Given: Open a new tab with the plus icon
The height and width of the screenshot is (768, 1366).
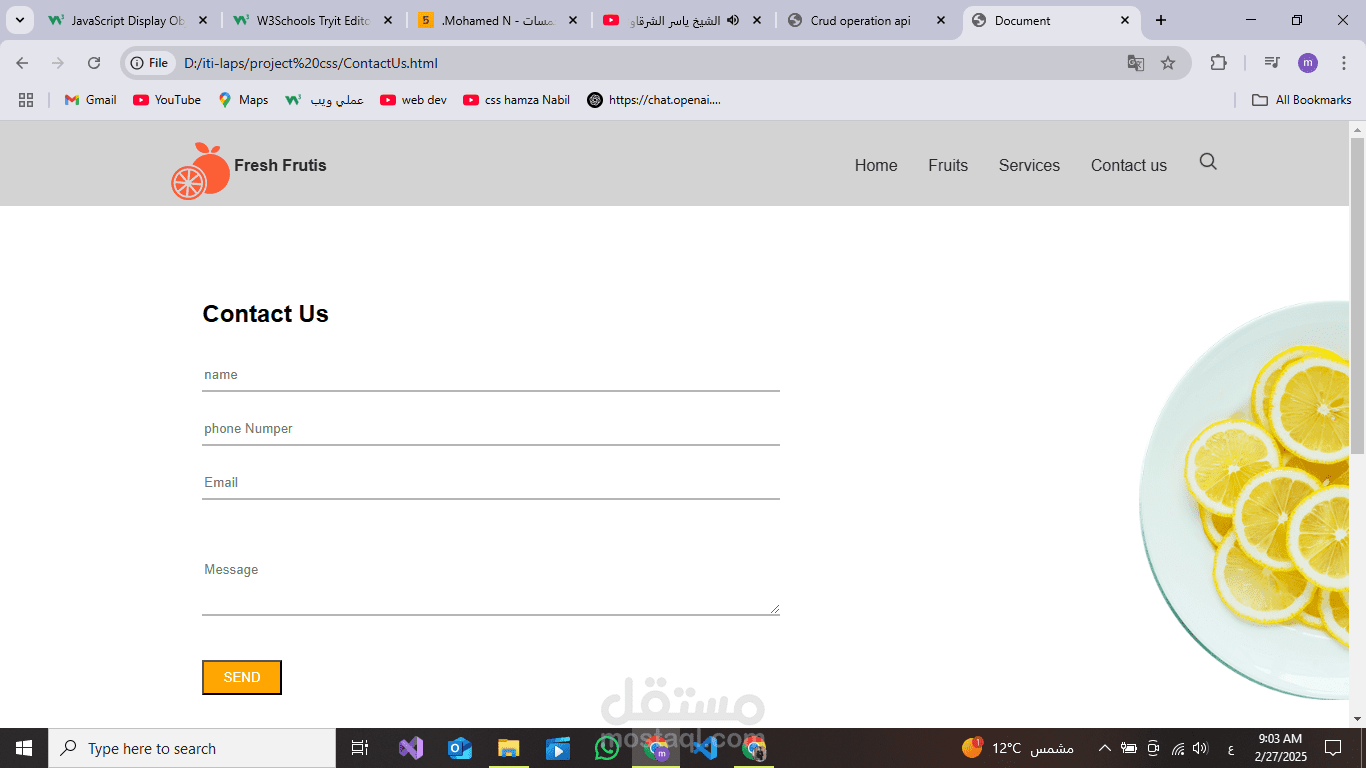Looking at the screenshot, I should click(x=1161, y=20).
